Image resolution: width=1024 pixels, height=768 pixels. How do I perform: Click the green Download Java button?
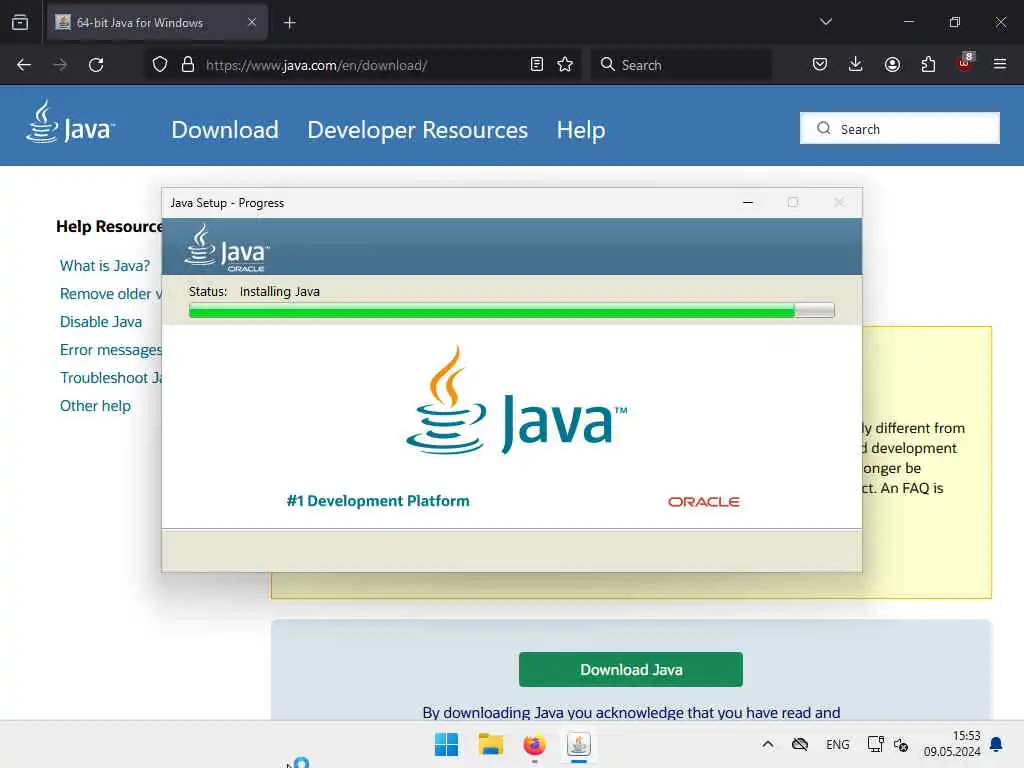630,669
